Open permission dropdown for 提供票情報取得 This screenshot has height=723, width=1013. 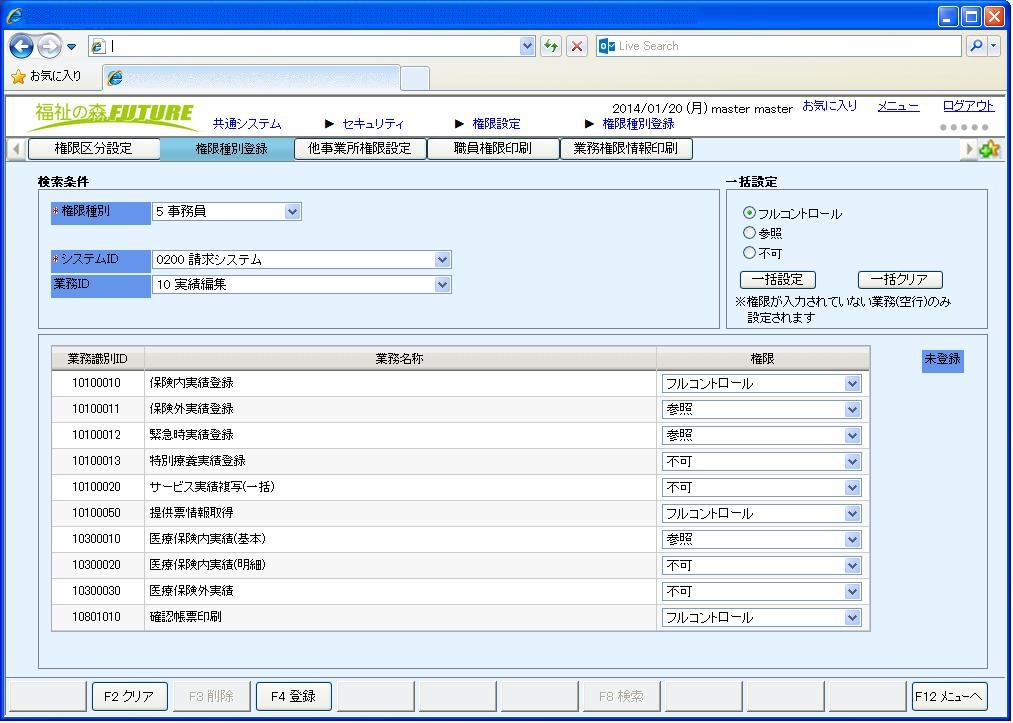click(x=762, y=514)
